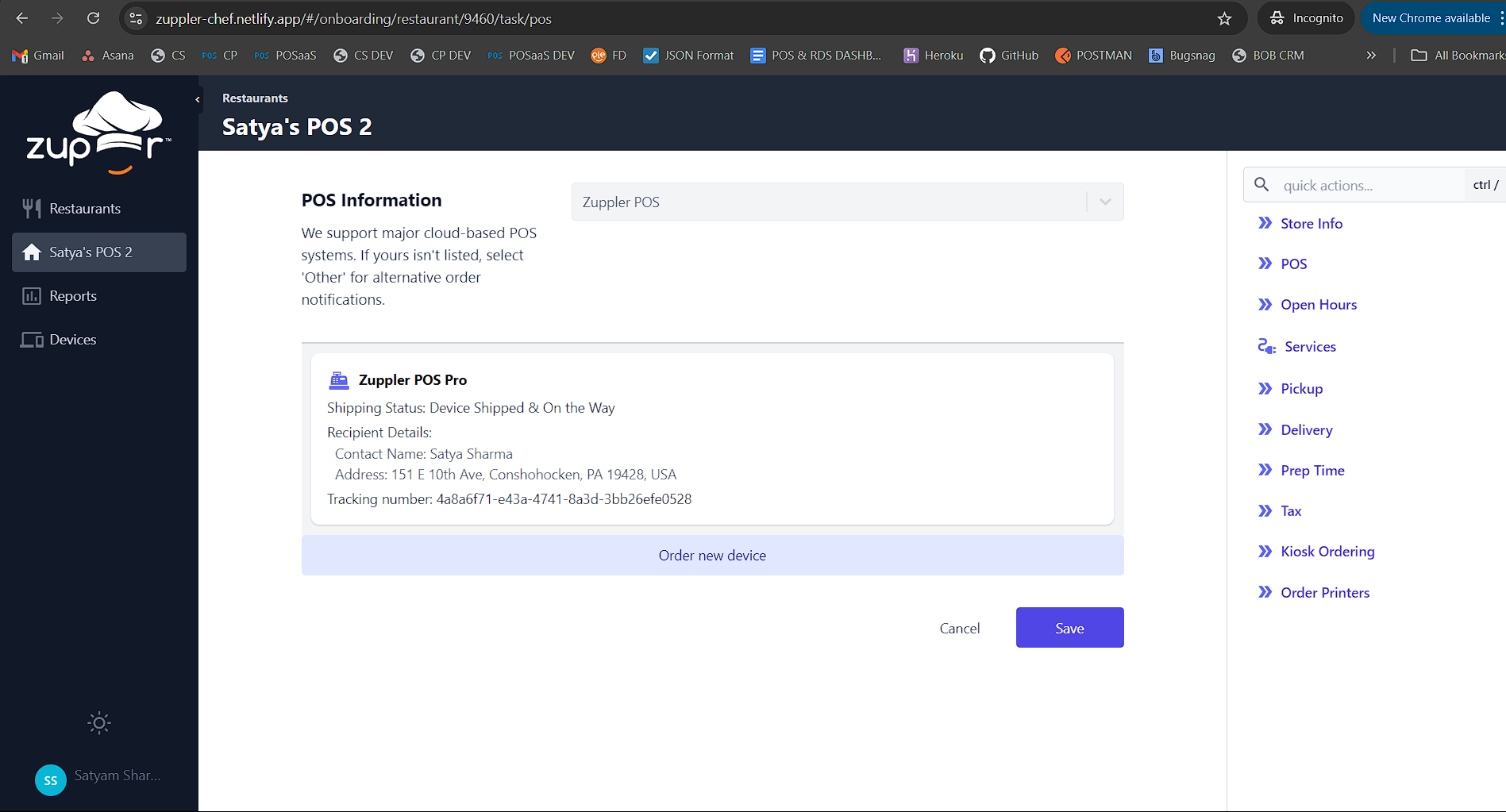Viewport: 1506px width, 812px height.
Task: Click the Cancel button
Action: click(x=959, y=628)
